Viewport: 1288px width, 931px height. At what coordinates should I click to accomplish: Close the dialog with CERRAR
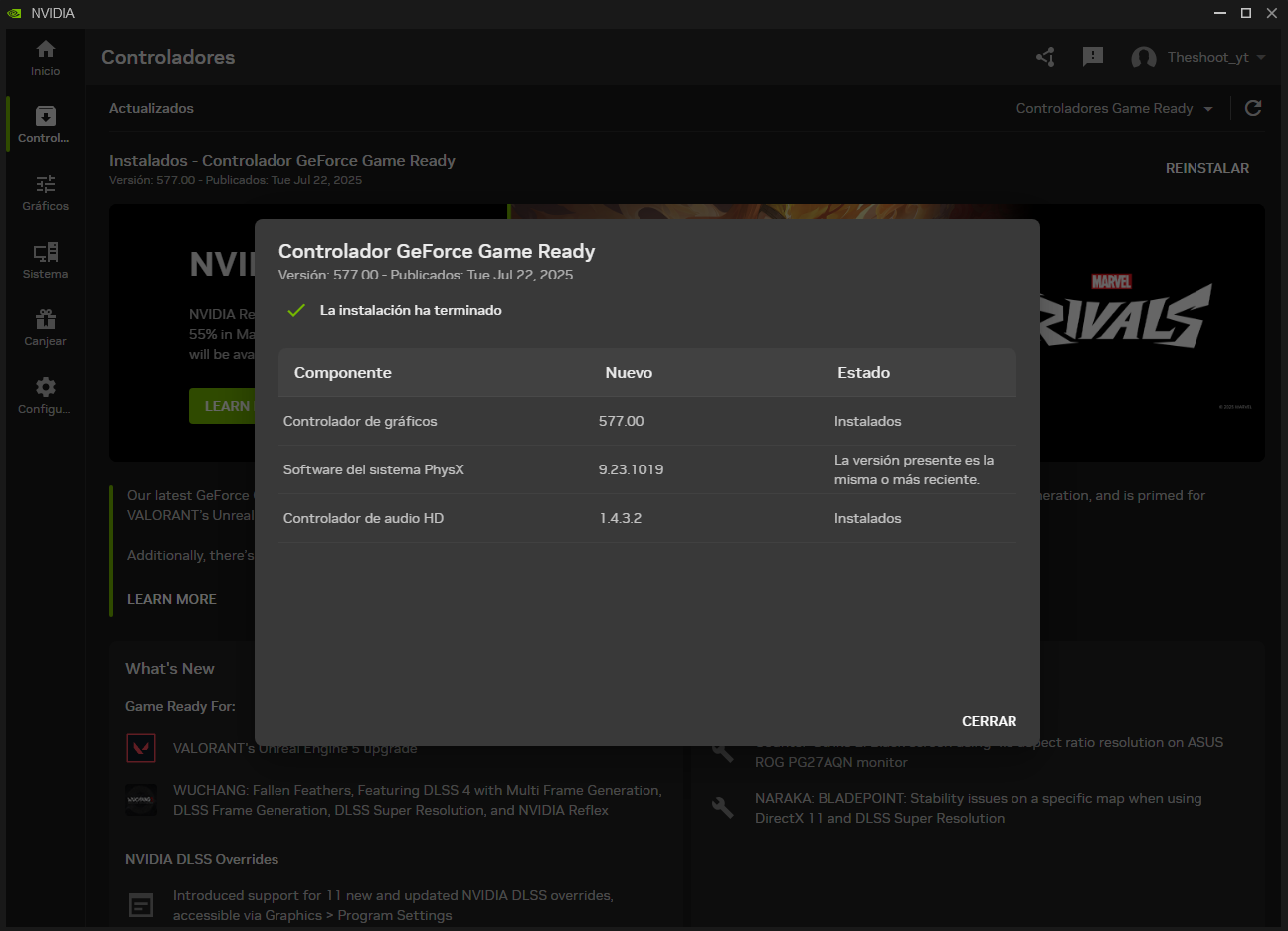[989, 721]
